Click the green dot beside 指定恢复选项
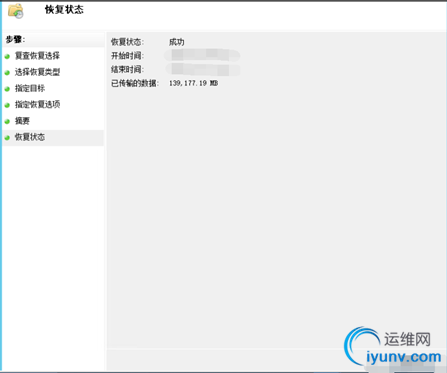The image size is (447, 373). tap(7, 105)
